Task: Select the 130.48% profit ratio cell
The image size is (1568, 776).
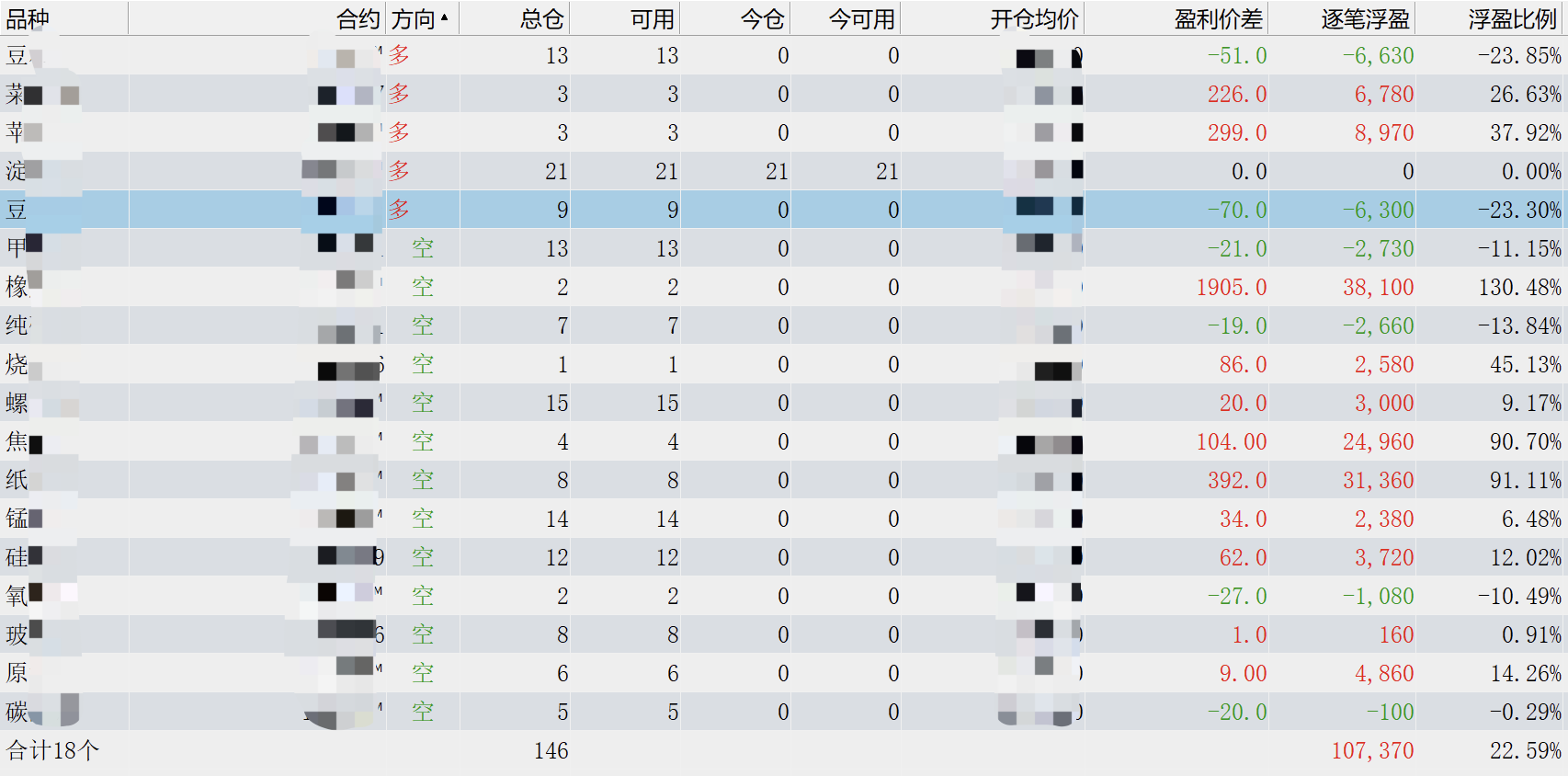Action: click(x=1519, y=287)
